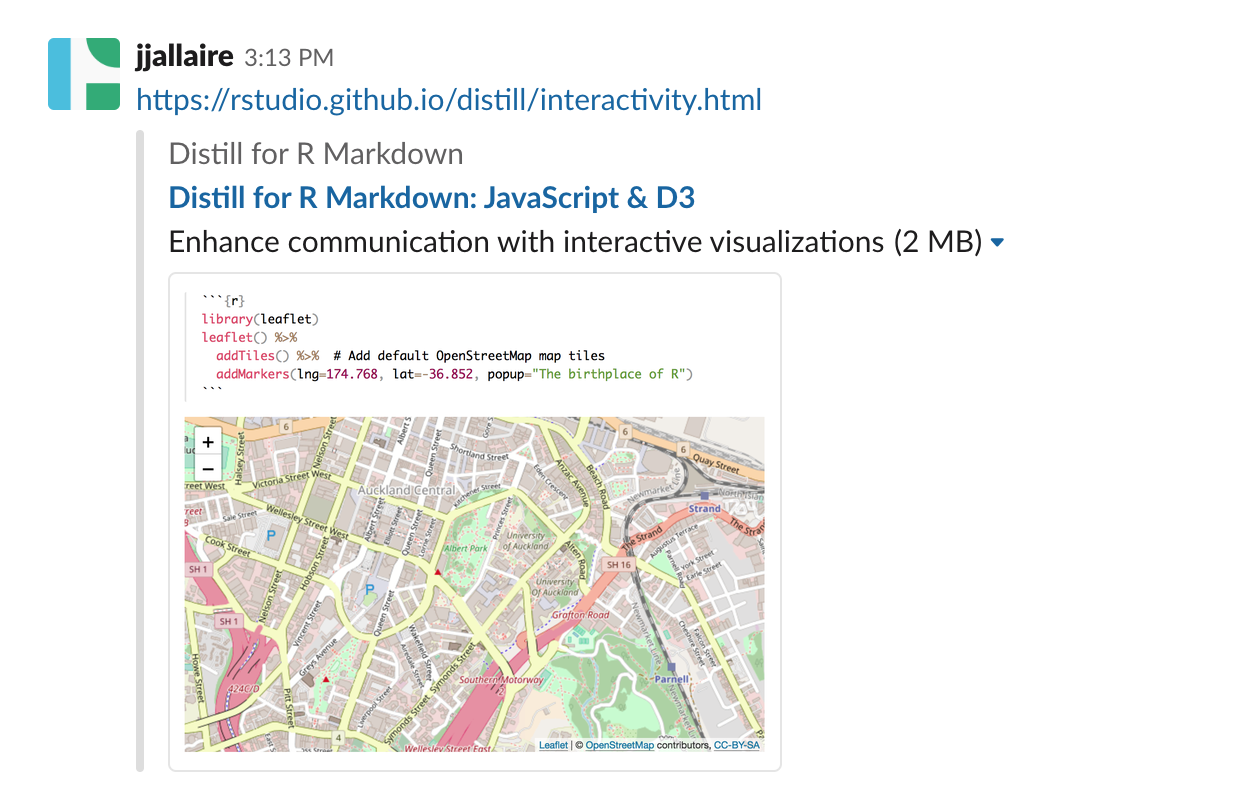Open the rstudio.github.io interactivity URL
Screen dimensions: 1256x806
pyautogui.click(x=449, y=100)
